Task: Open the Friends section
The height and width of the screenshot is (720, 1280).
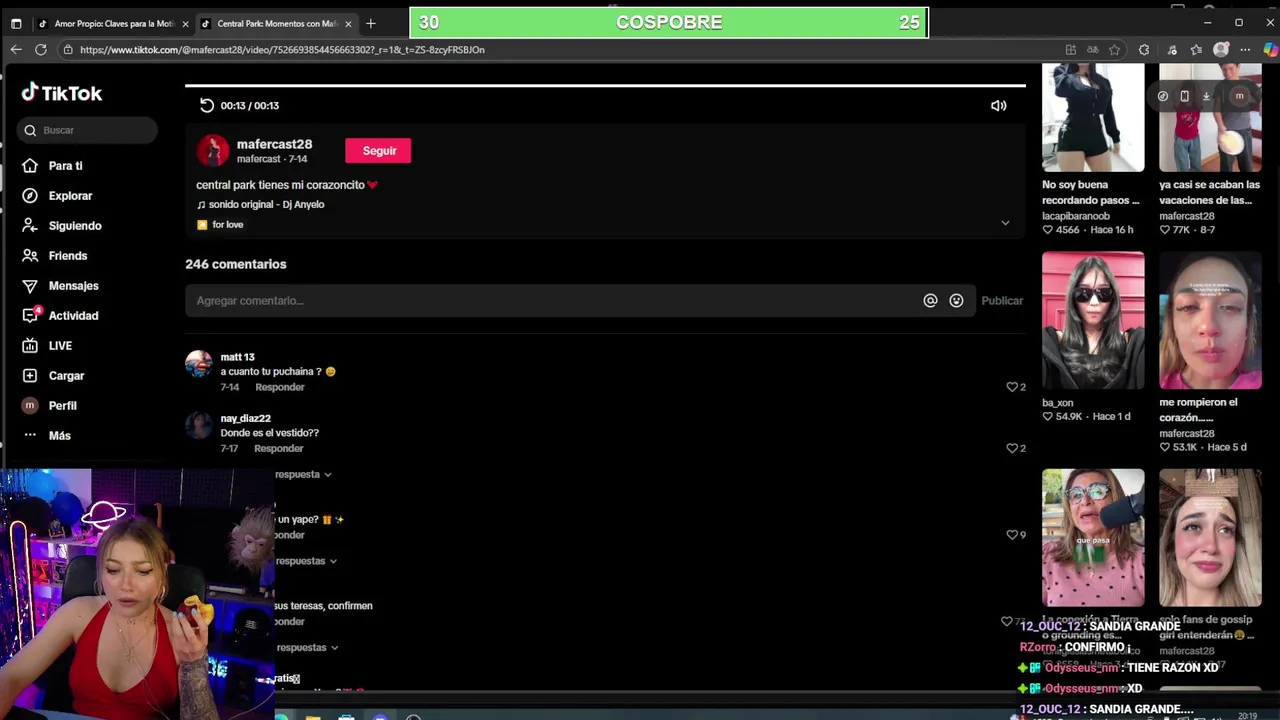Action: pyautogui.click(x=68, y=256)
